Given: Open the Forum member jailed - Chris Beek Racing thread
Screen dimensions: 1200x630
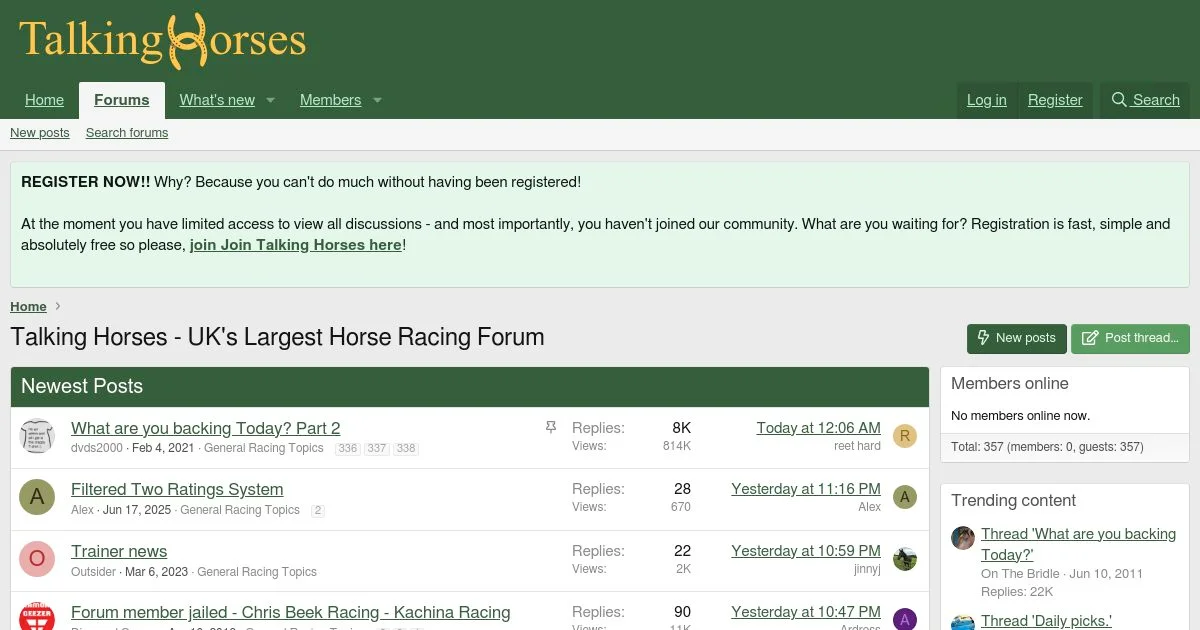Looking at the screenshot, I should (x=291, y=612).
